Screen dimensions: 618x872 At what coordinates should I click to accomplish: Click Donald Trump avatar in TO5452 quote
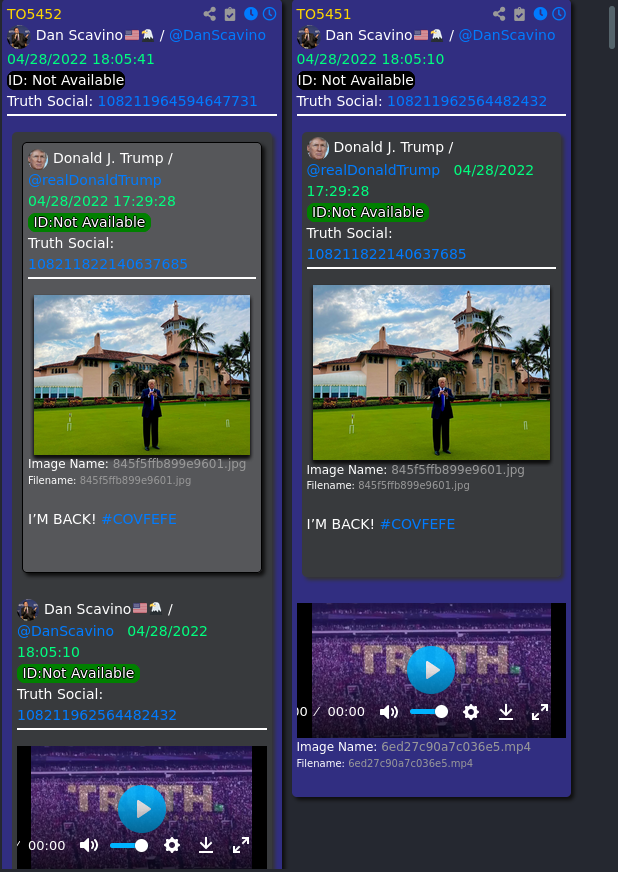pos(38,160)
